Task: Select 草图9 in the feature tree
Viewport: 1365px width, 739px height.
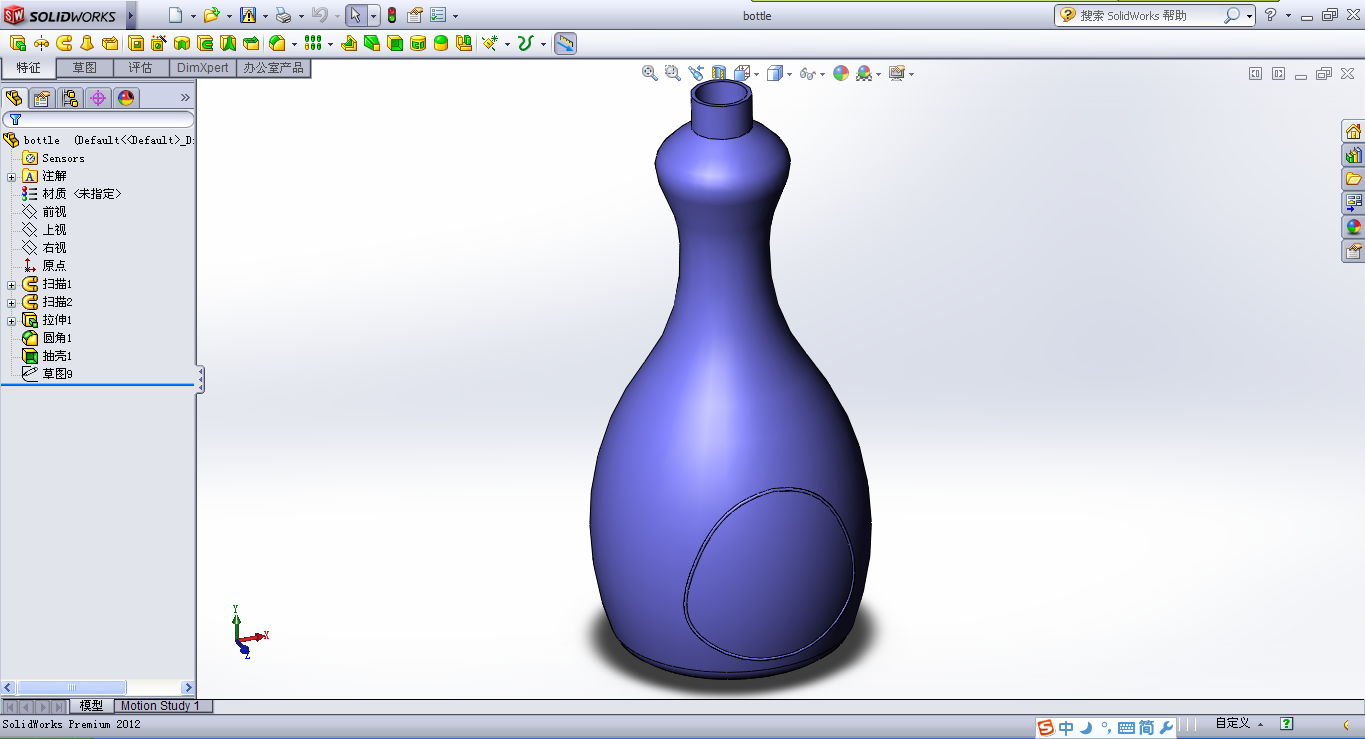Action: (x=47, y=374)
